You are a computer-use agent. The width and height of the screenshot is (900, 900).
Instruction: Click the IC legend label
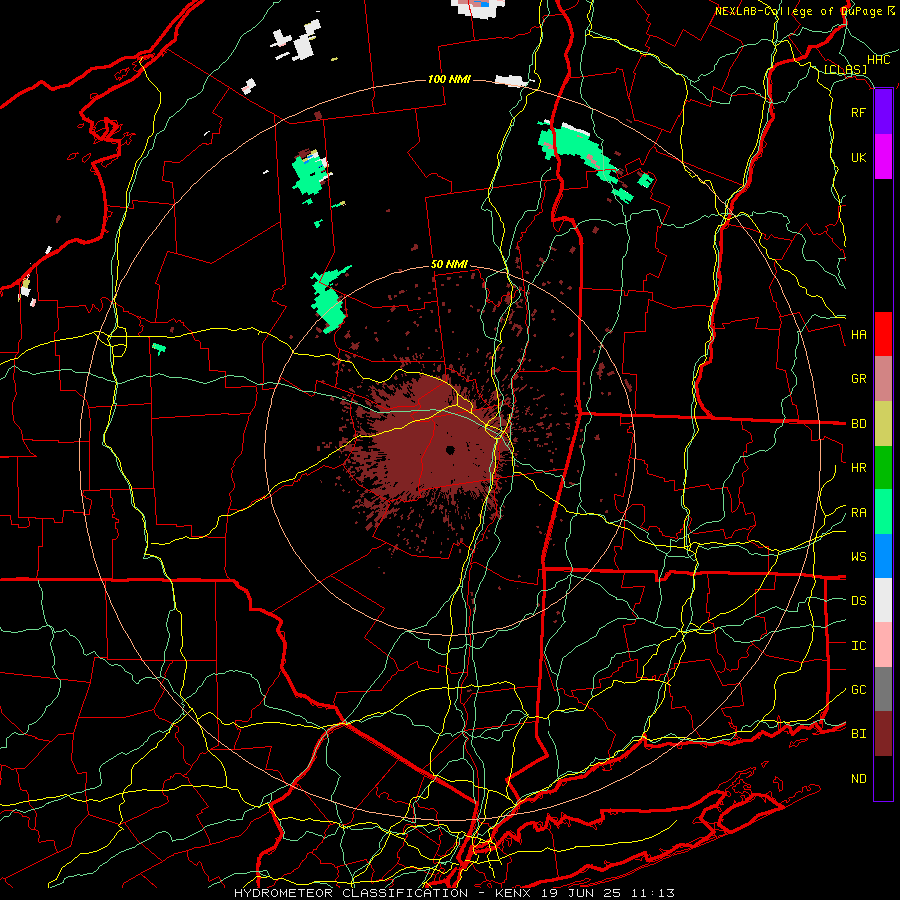coord(858,646)
